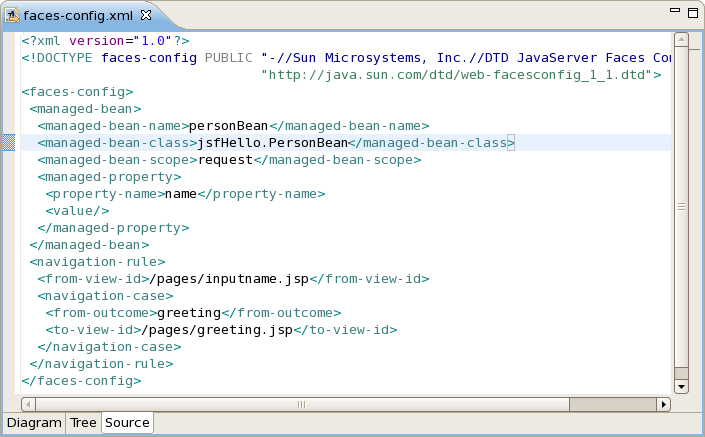Click the horizontal scrollbar thumb
This screenshot has width=705, height=437.
pyautogui.click(x=302, y=404)
